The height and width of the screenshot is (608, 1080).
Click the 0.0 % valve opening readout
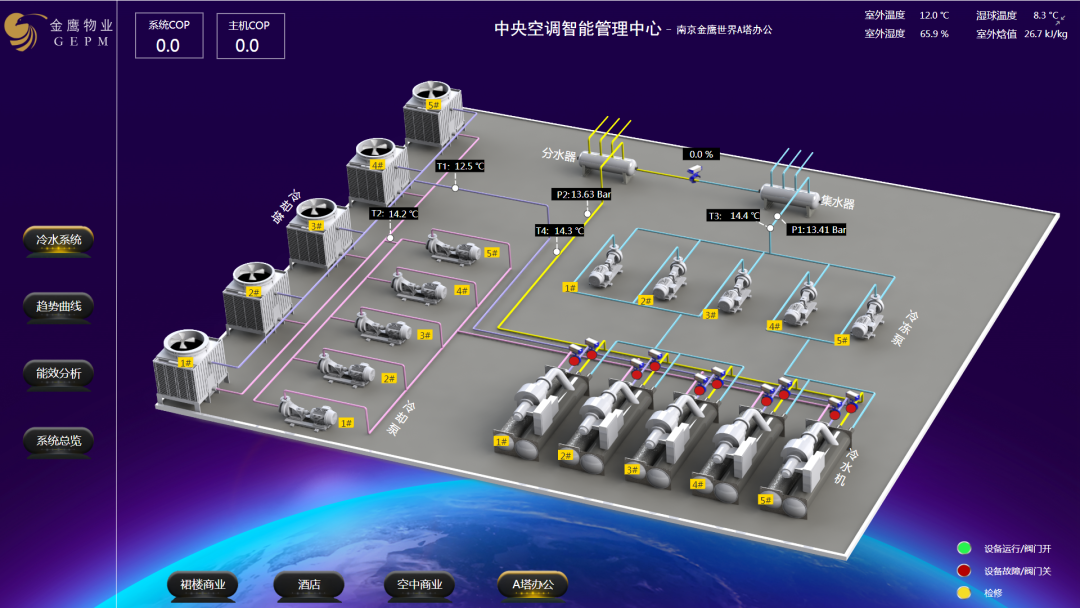[701, 154]
